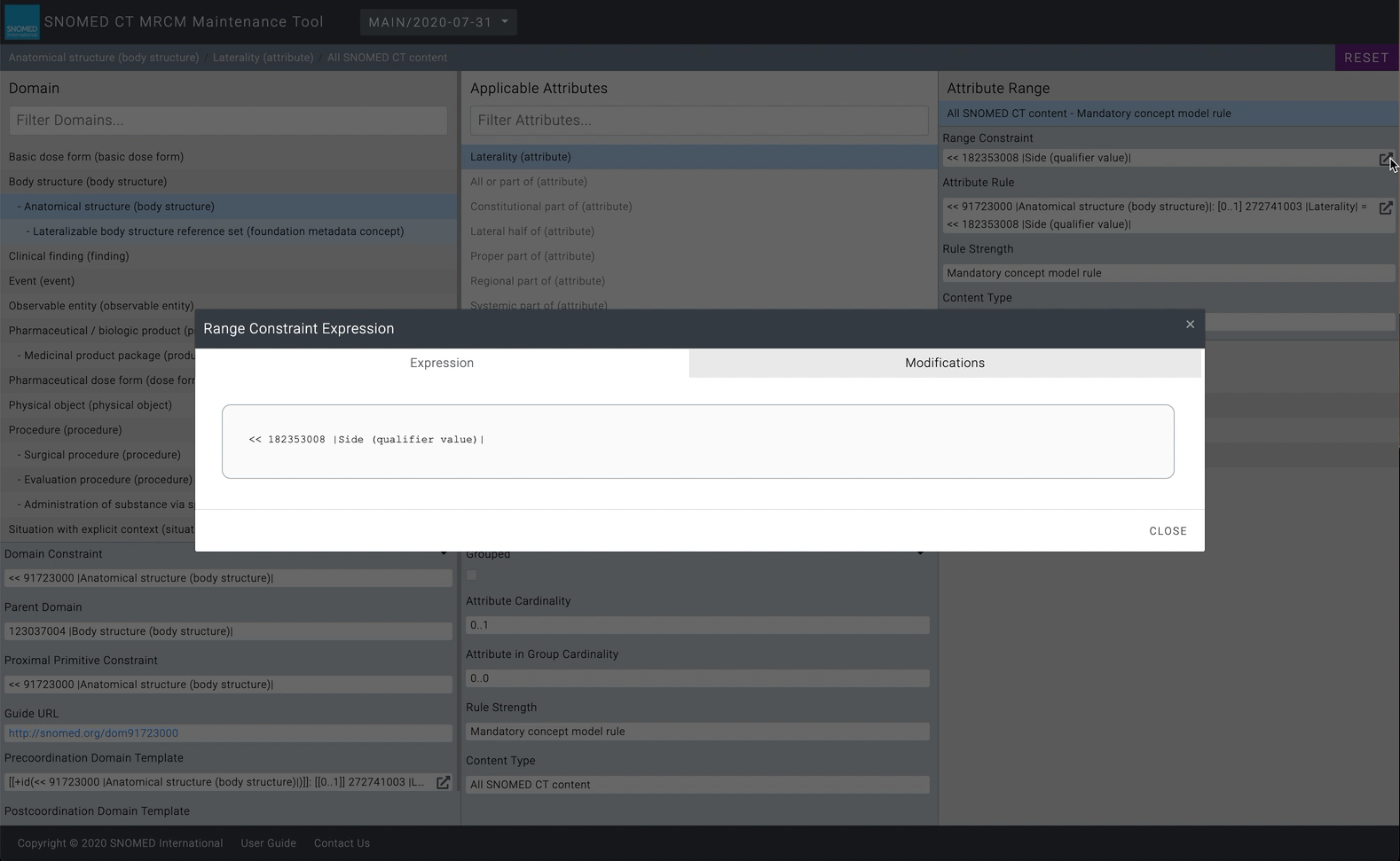This screenshot has height=861, width=1400.
Task: Click the Attribute Cardinality 0..1 field
Action: pos(697,625)
